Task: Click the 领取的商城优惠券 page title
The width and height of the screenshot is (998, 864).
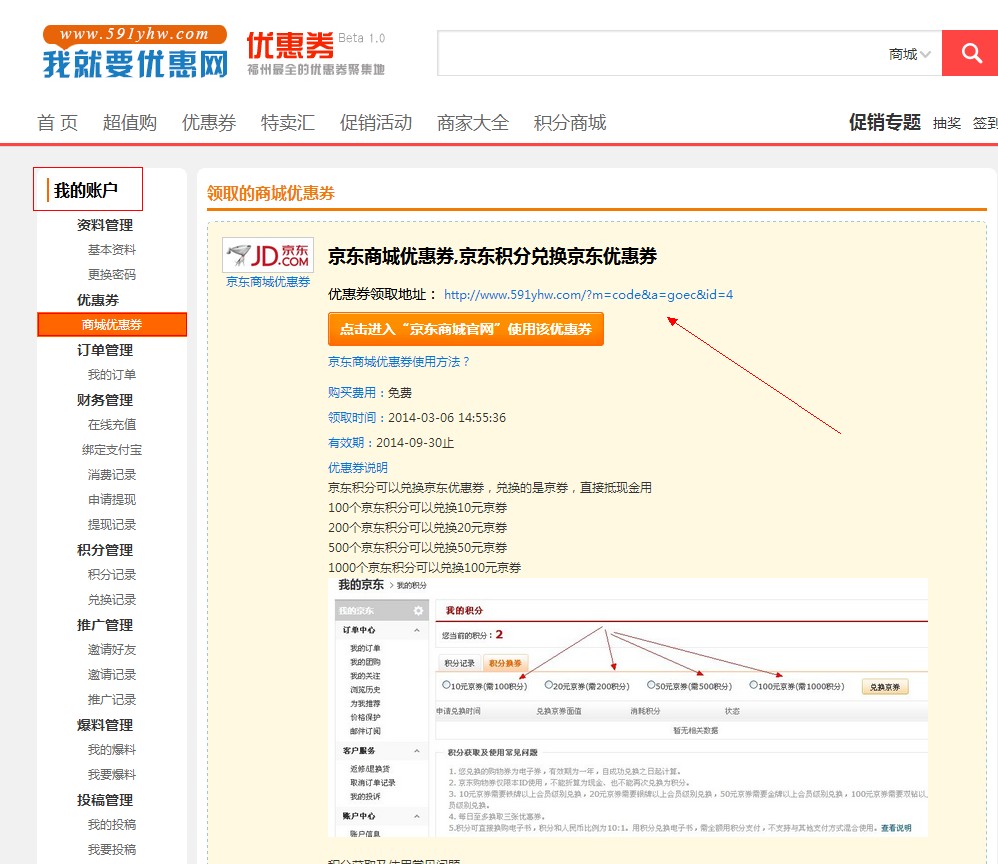Action: coord(271,193)
